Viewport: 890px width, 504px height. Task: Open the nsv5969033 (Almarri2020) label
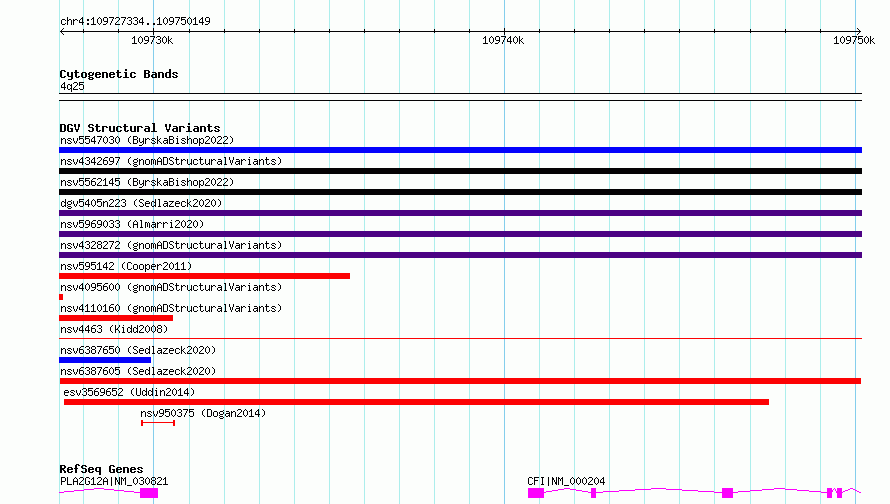click(132, 224)
